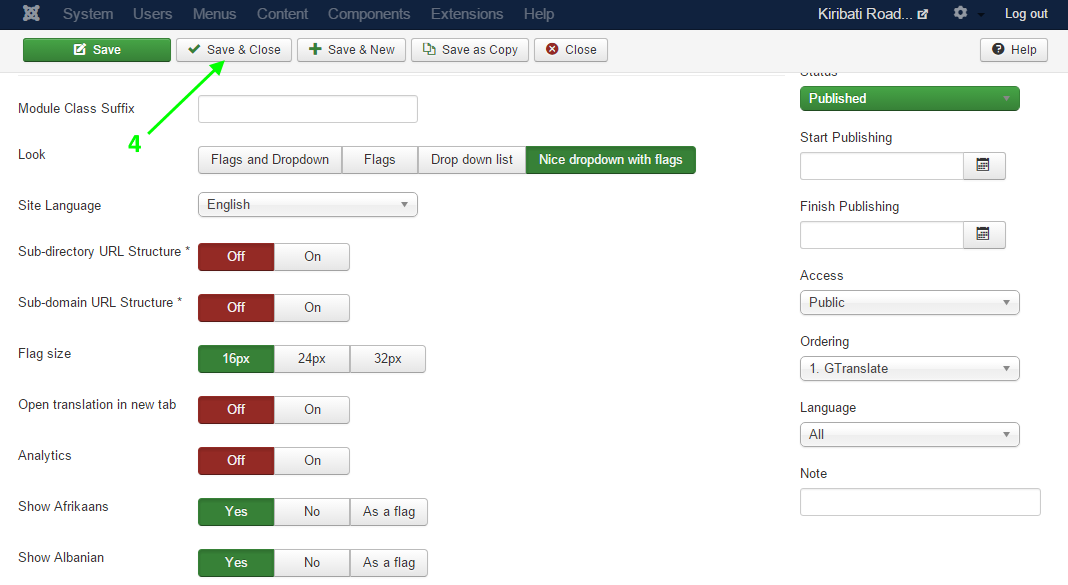Screen dimensions: 1068x585
Task: Open Start Publishing calendar picker
Action: 983,166
